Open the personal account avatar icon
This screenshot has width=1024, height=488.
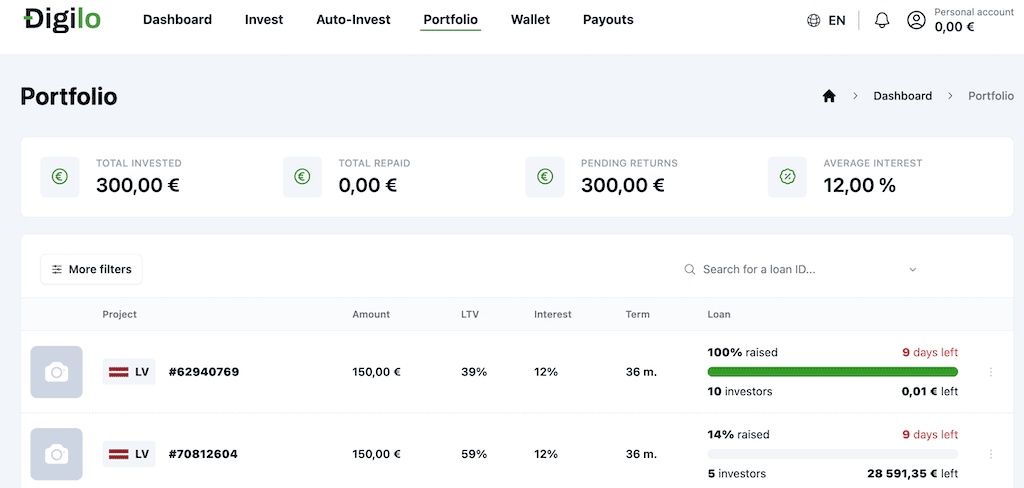point(916,20)
